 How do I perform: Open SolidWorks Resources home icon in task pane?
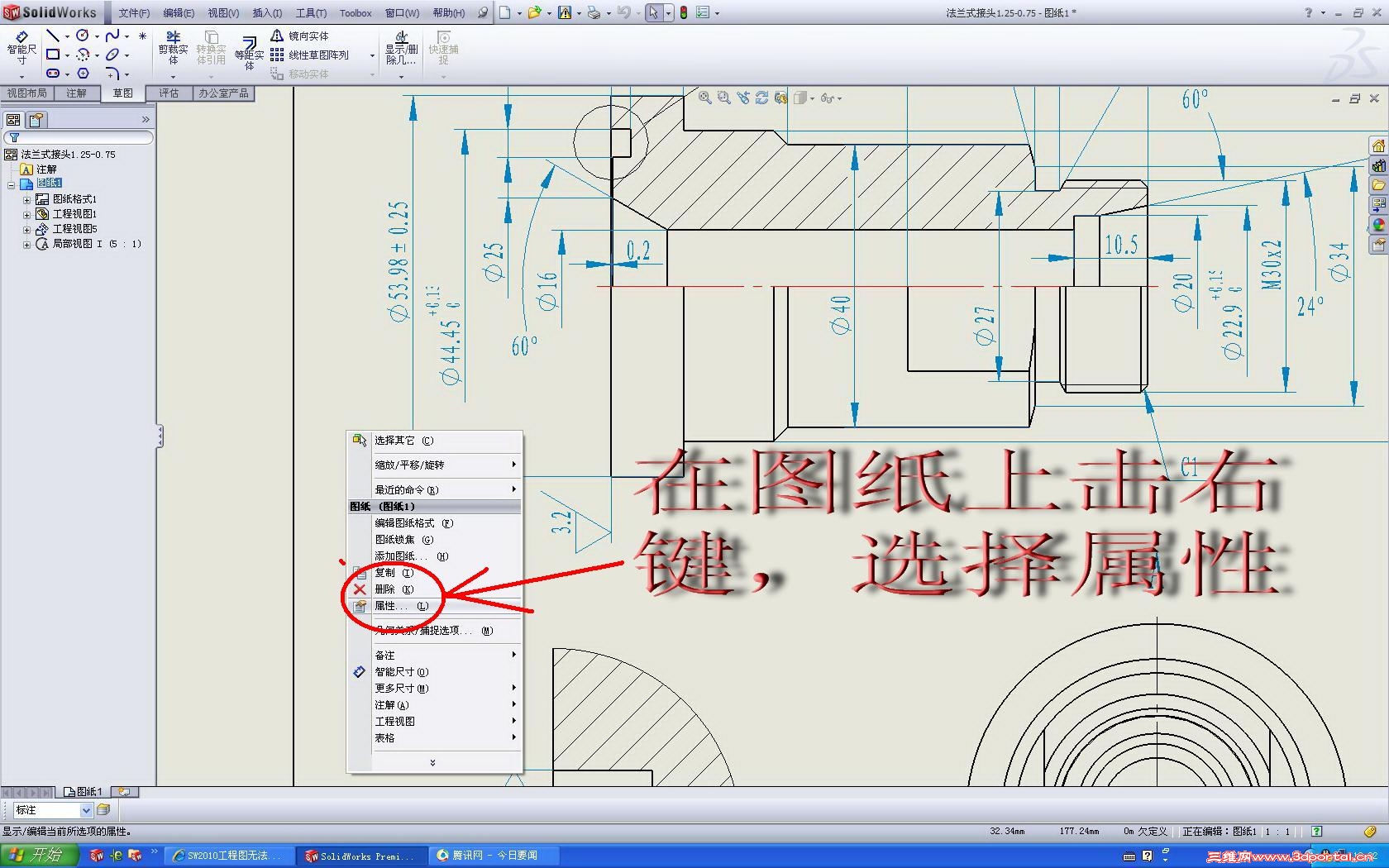[1378, 146]
